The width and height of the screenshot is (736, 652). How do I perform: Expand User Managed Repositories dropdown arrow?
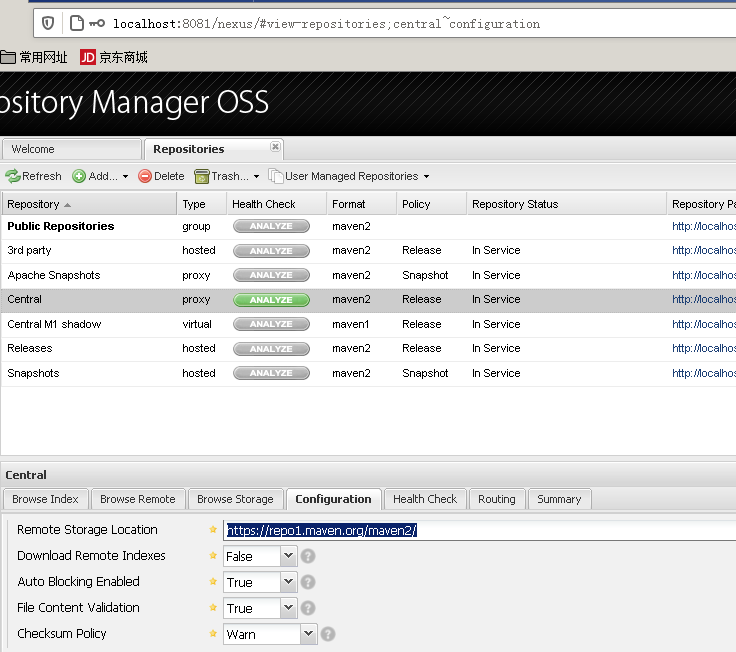pos(426,176)
